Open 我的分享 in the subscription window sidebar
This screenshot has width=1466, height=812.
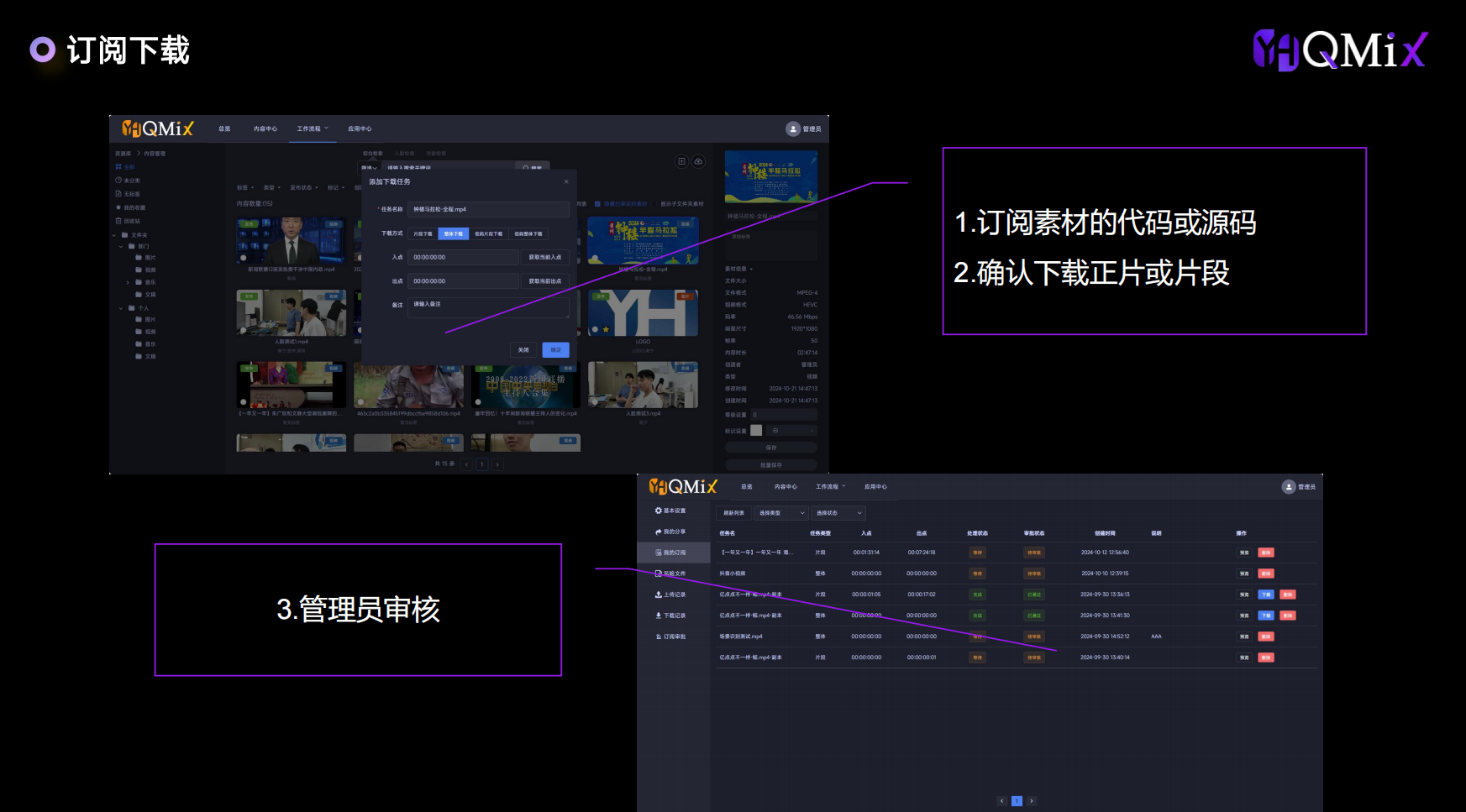670,532
